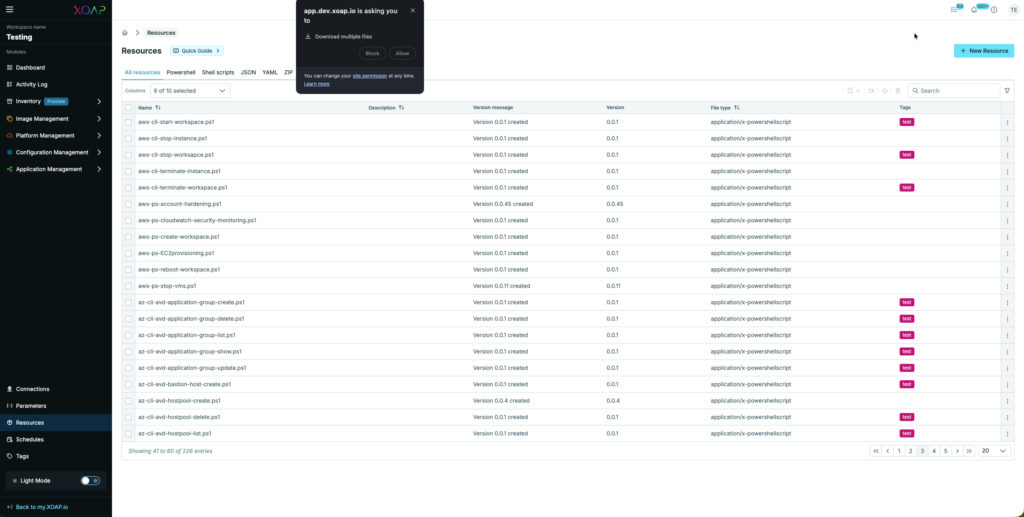
Task: Click the filter funnel icon beside Search
Action: pyautogui.click(x=1007, y=90)
